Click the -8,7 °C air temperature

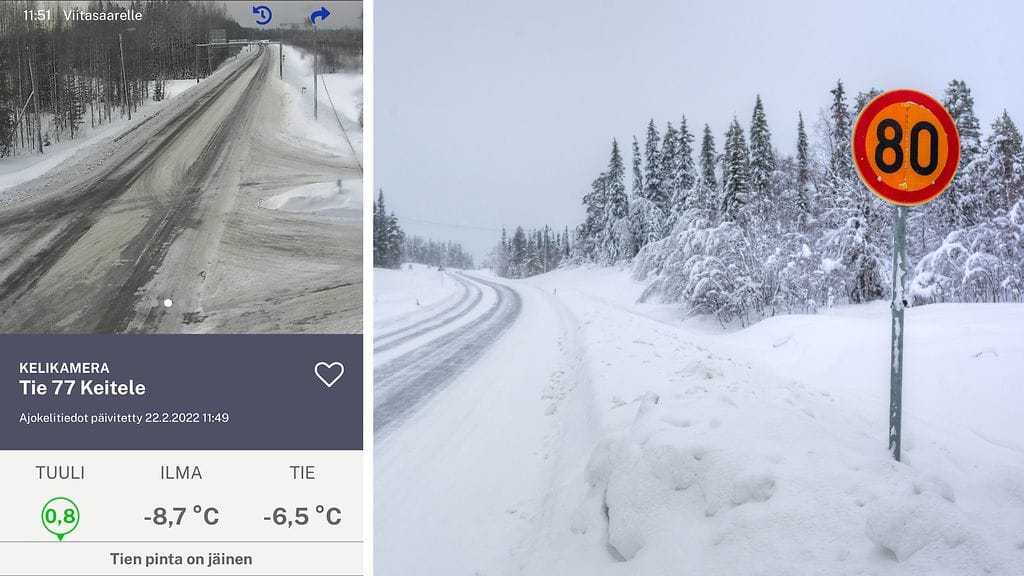tap(182, 517)
